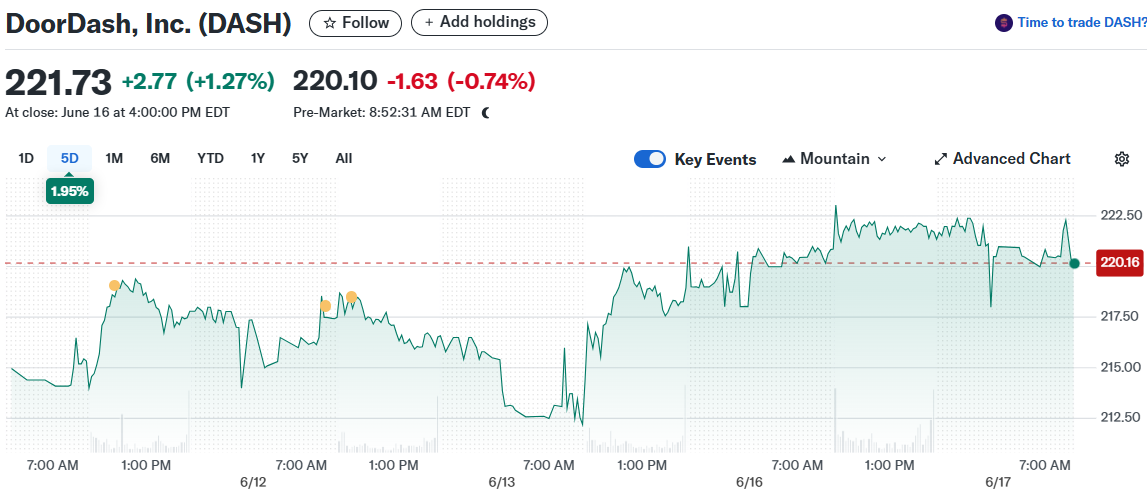Click the 215.00 y-axis label
Viewport: 1147px width, 494px height.
point(1121,367)
